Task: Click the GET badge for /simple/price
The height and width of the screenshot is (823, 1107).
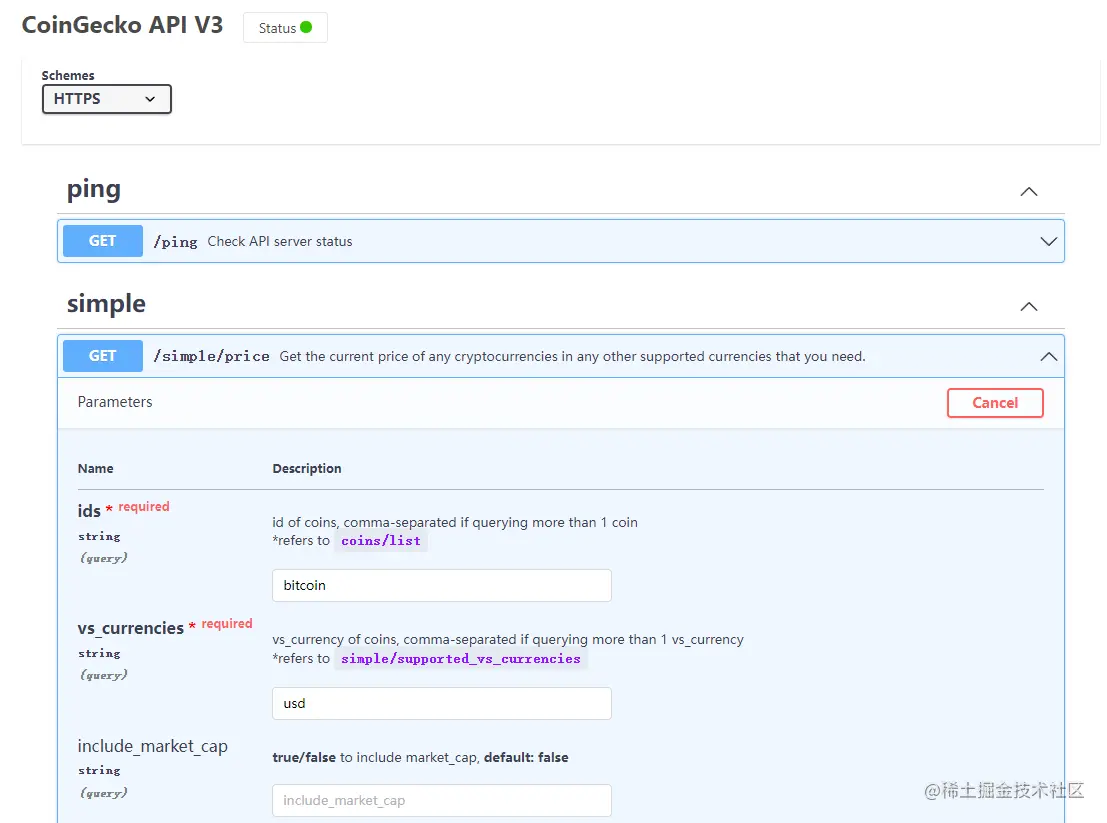Action: point(102,356)
